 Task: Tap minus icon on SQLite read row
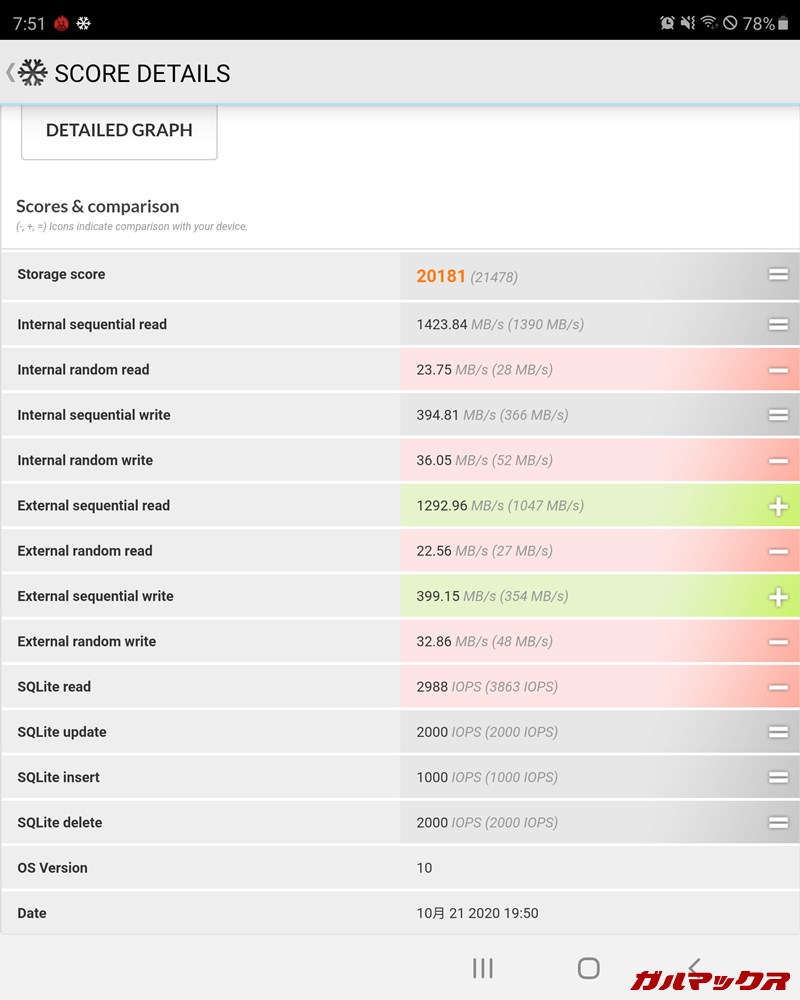click(778, 688)
